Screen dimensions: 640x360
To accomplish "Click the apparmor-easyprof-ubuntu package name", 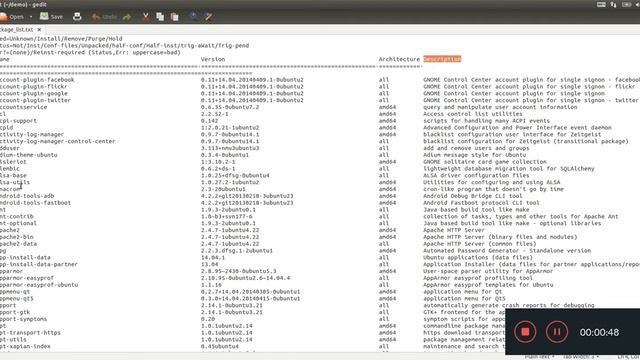I will click(39, 285).
